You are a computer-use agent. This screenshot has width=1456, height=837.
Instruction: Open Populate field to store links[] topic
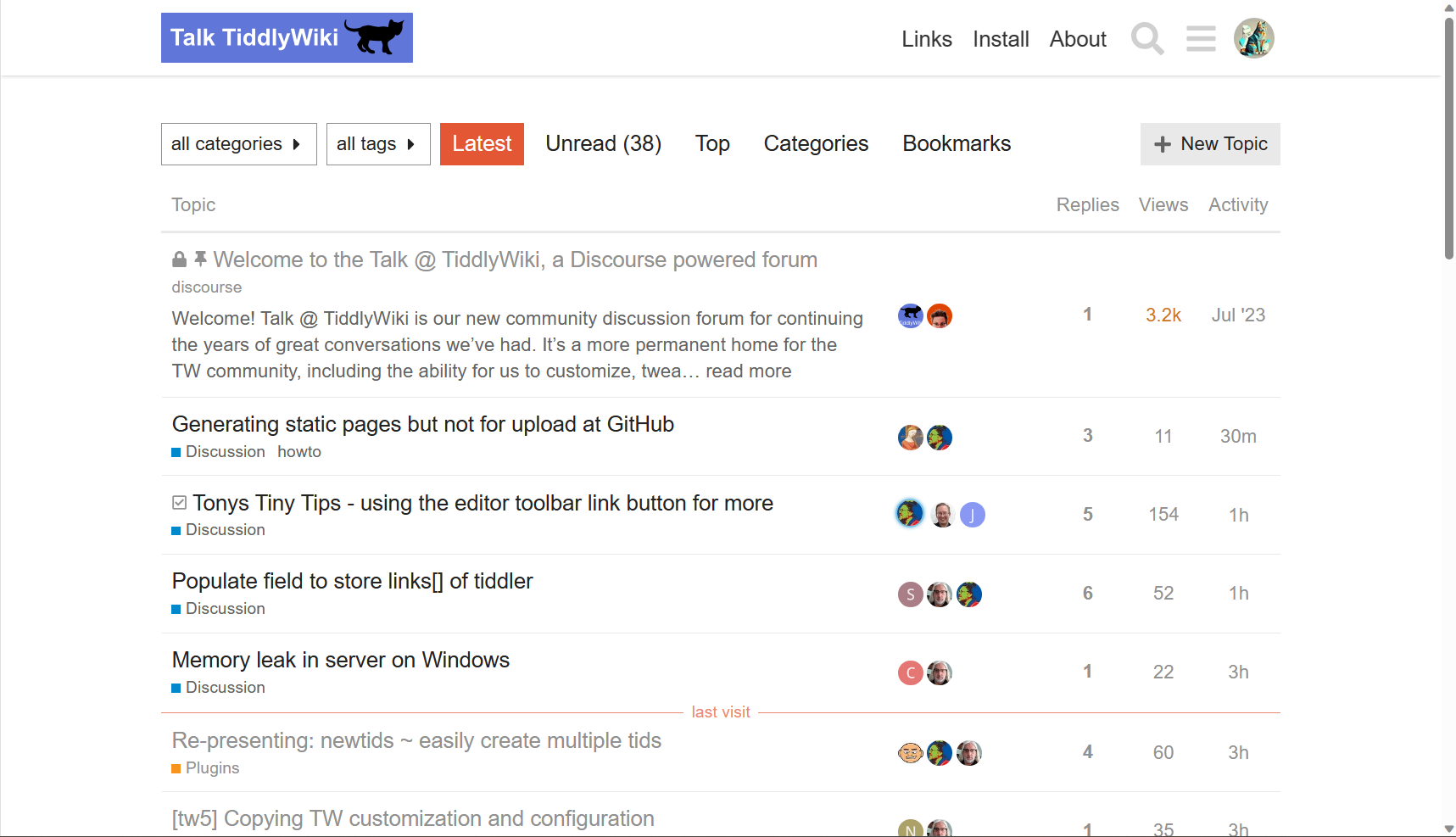tap(353, 581)
